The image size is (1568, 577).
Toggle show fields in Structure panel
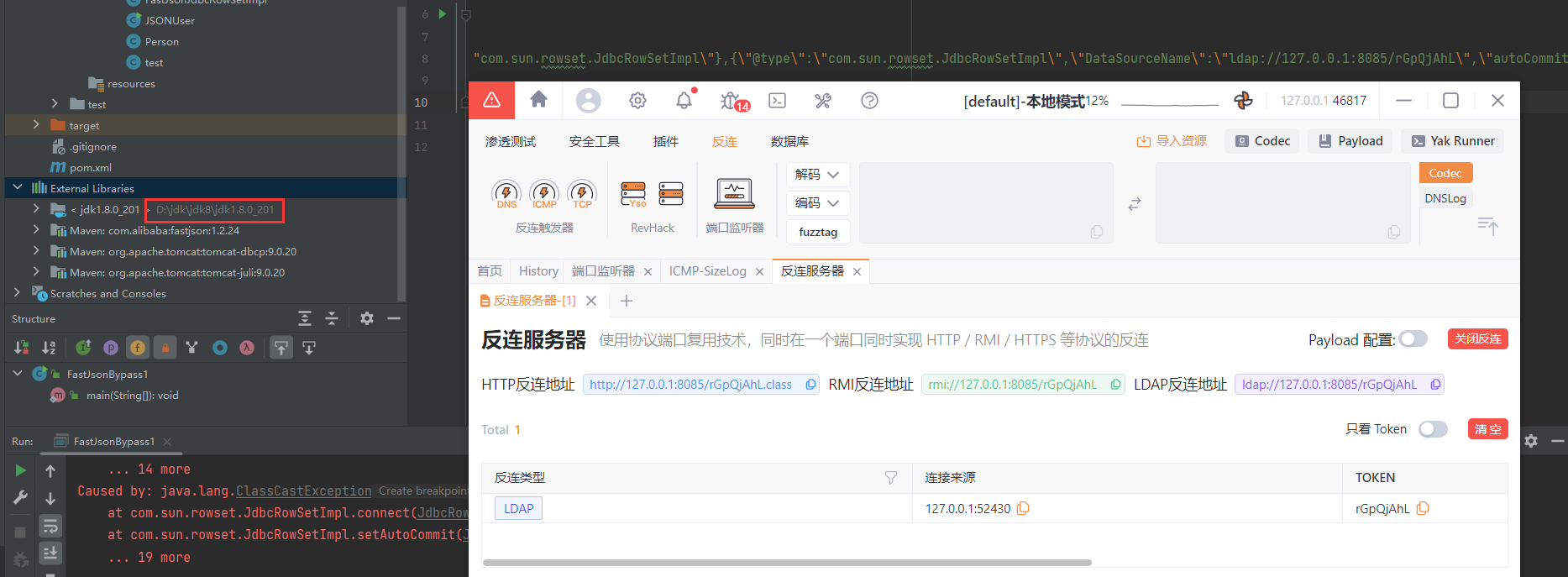click(x=138, y=348)
